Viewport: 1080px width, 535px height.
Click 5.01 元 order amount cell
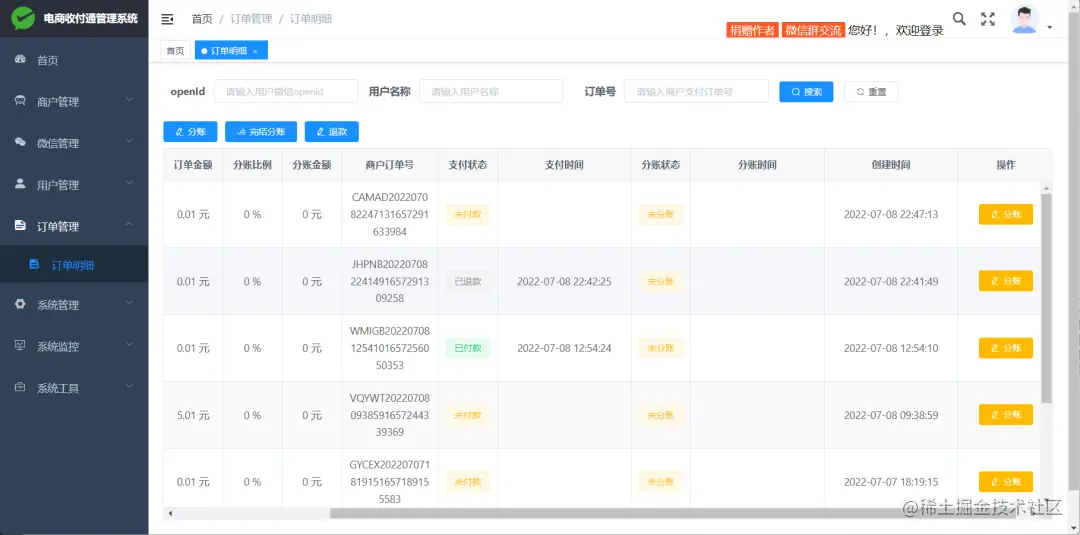(193, 415)
